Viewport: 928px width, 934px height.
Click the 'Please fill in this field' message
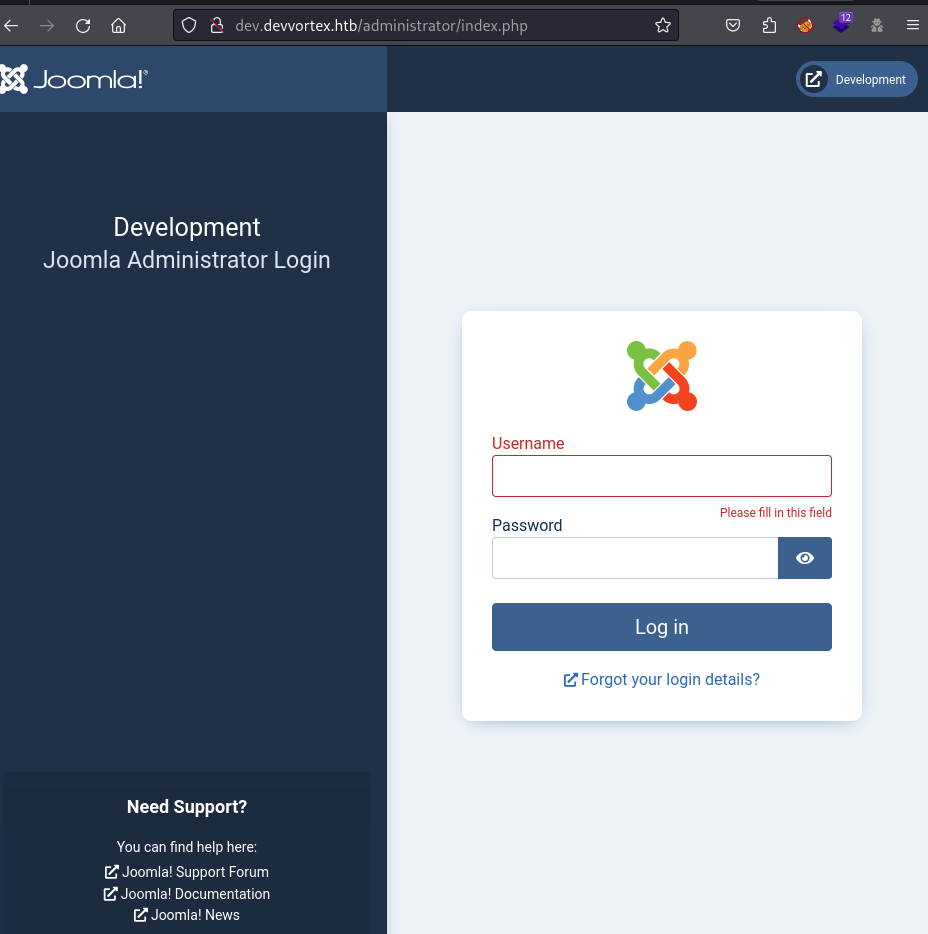776,512
